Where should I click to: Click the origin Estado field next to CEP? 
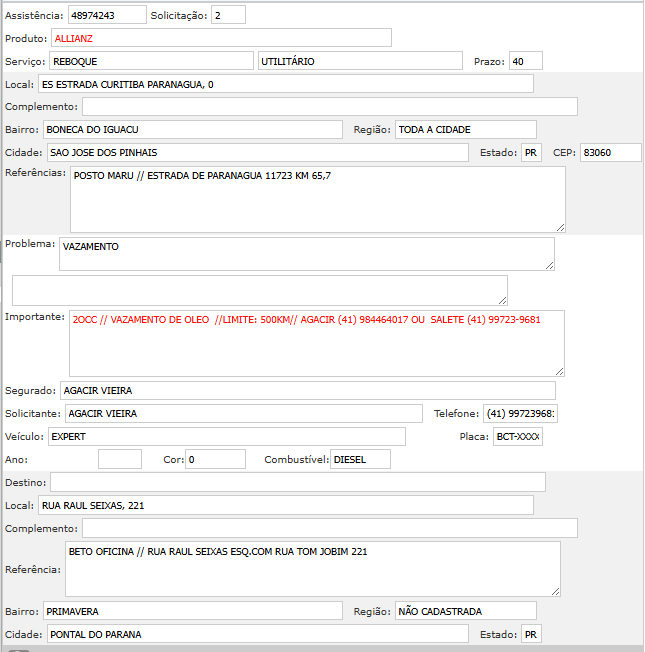pos(531,153)
